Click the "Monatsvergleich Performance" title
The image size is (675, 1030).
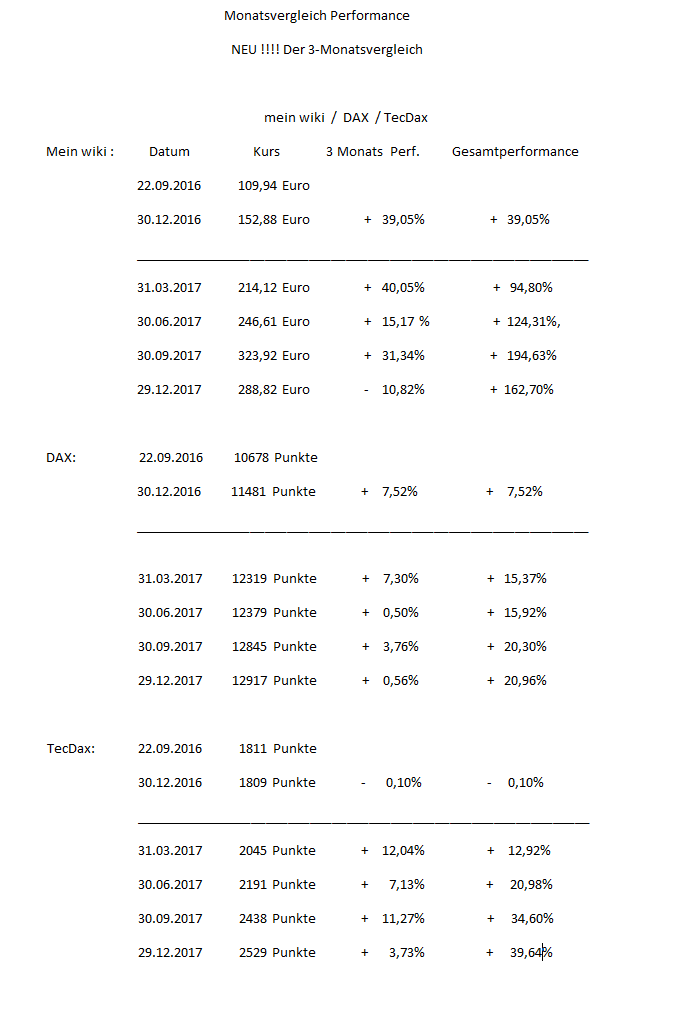tap(316, 16)
